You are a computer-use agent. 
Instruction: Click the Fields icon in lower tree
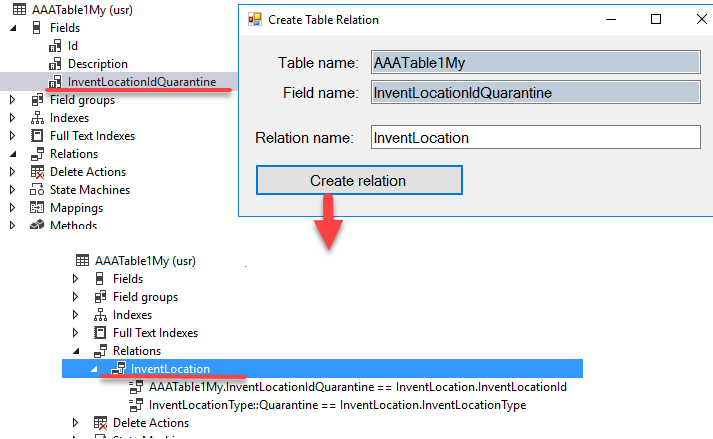coord(100,278)
